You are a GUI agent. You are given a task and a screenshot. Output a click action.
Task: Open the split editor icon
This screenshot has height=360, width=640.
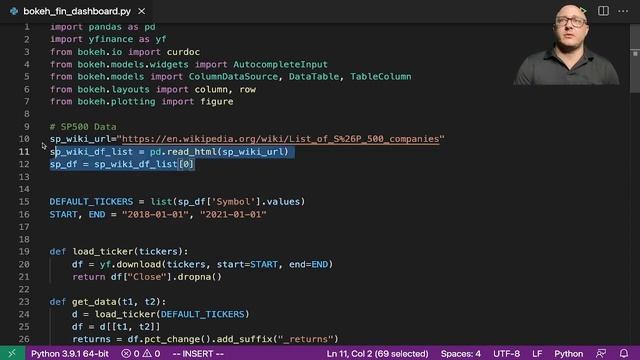tap(603, 11)
